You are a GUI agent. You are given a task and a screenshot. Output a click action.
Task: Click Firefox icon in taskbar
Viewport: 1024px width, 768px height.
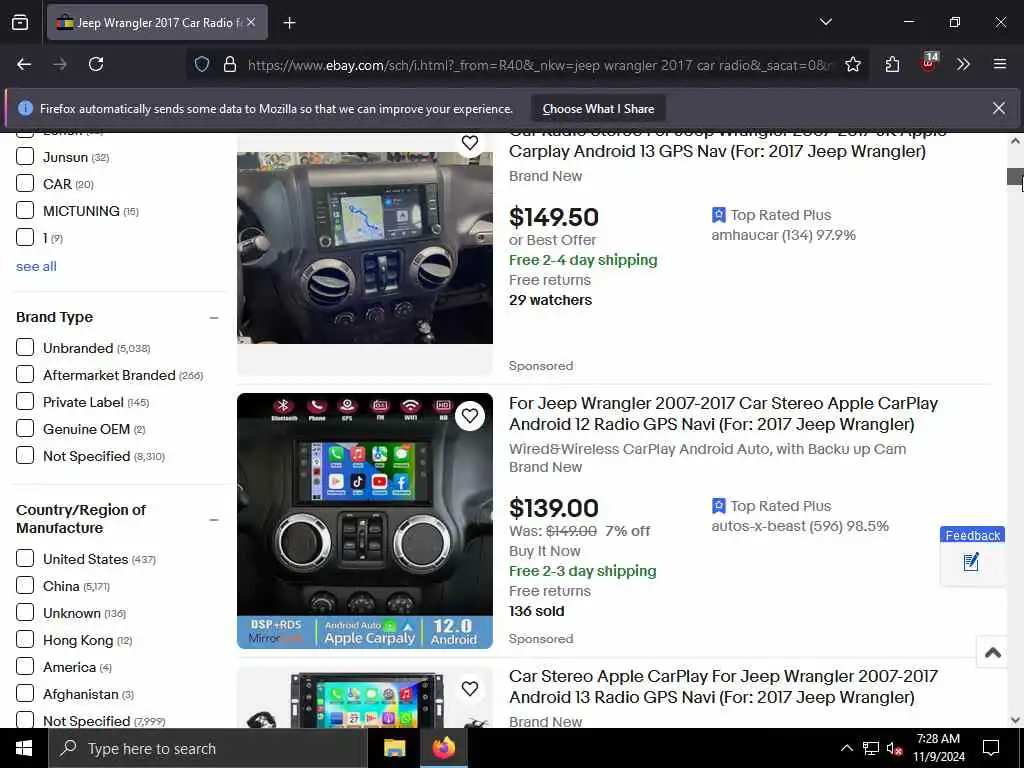tap(443, 748)
